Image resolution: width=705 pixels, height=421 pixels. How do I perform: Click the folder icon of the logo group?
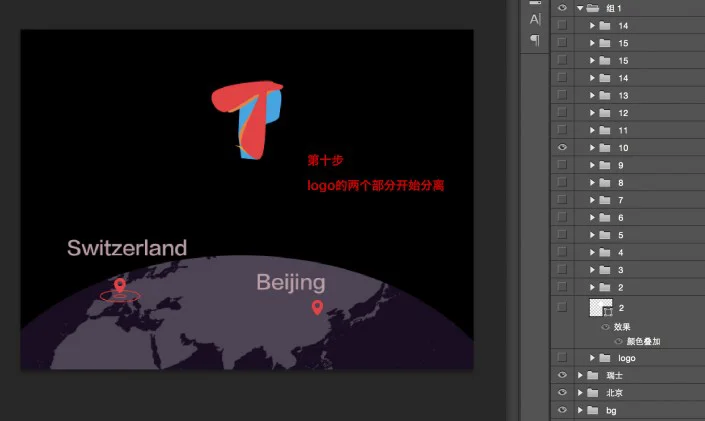click(605, 358)
